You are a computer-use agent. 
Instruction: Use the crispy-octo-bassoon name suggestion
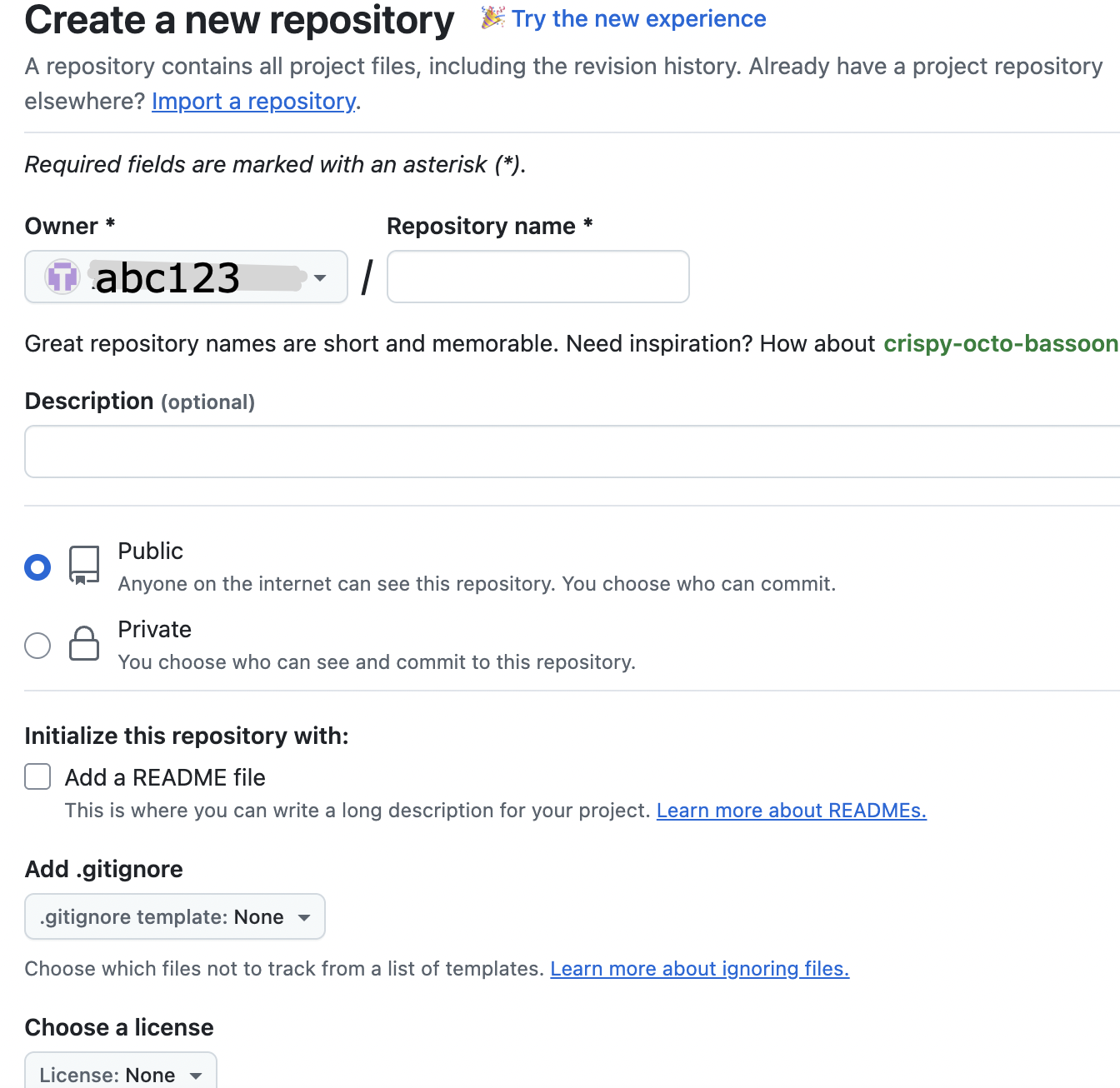point(1001,343)
